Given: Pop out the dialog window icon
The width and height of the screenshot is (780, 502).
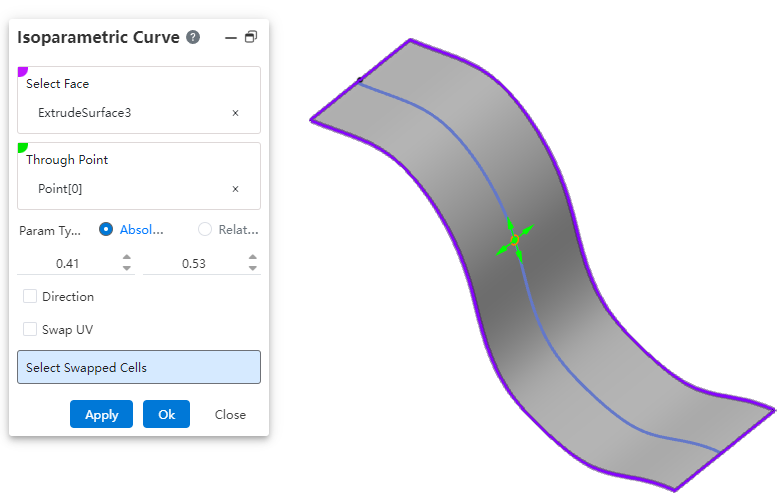Looking at the screenshot, I should click(251, 37).
